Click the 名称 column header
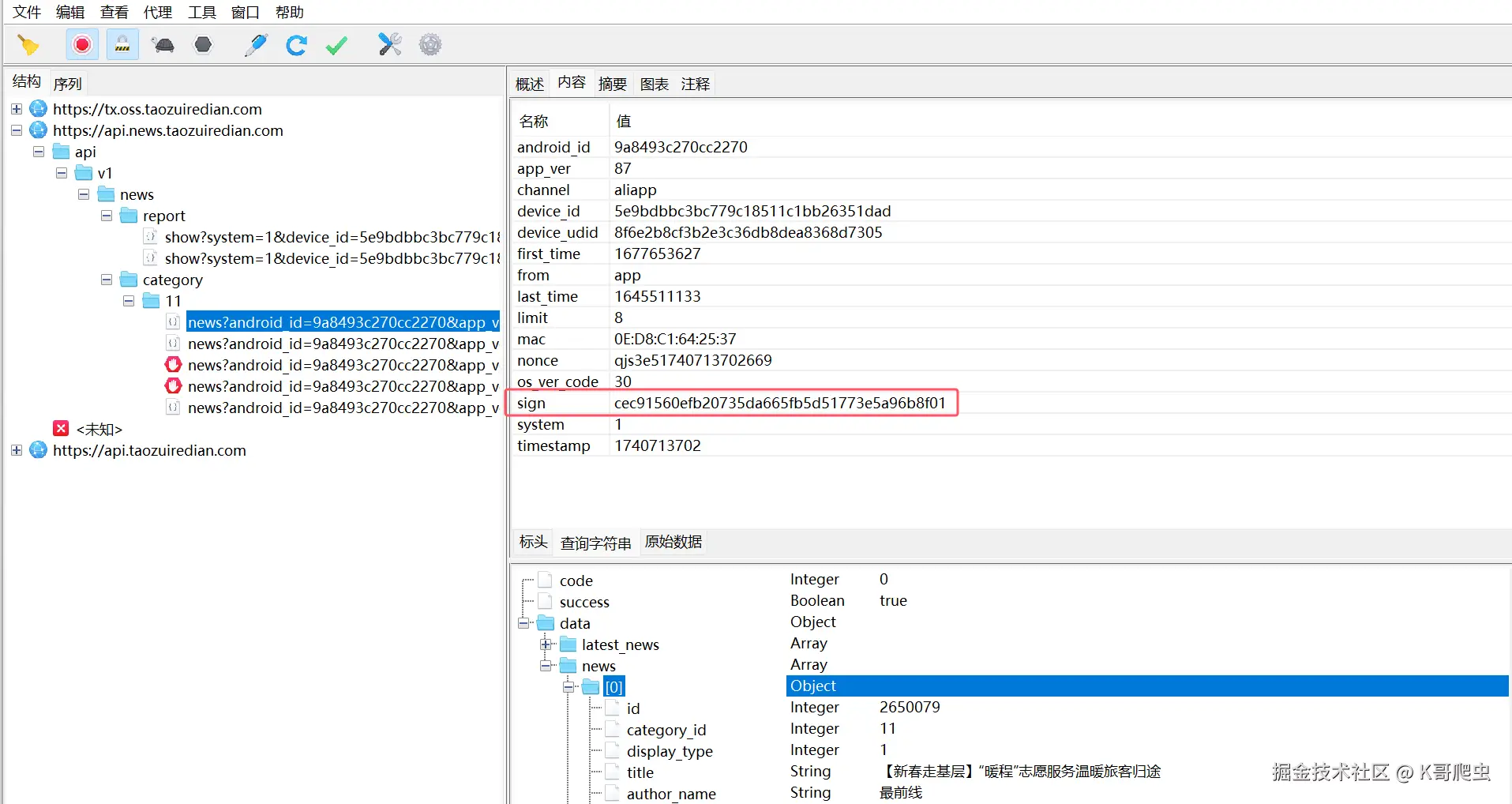The image size is (1512, 804). coord(534,121)
